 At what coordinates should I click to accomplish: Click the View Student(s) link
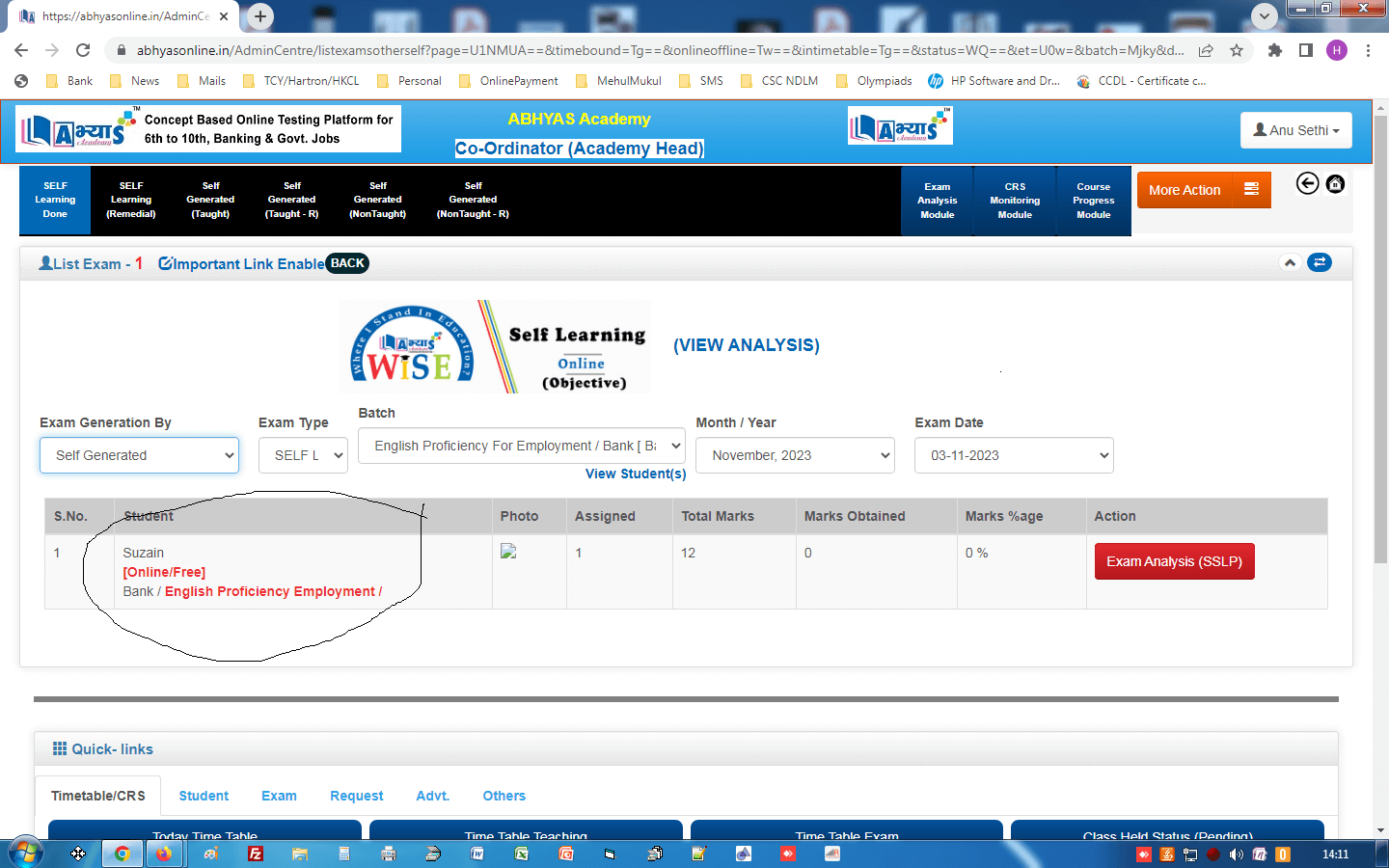(x=636, y=474)
